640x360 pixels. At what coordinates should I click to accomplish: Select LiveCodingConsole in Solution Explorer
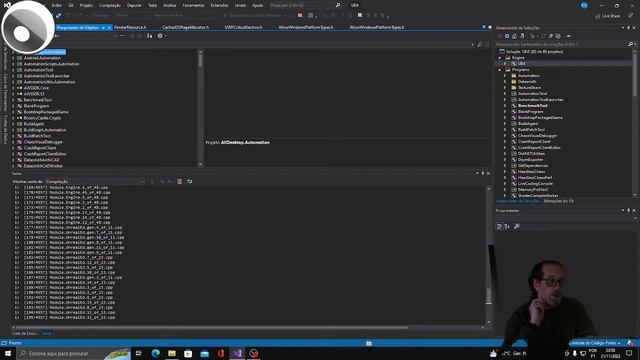click(x=536, y=184)
